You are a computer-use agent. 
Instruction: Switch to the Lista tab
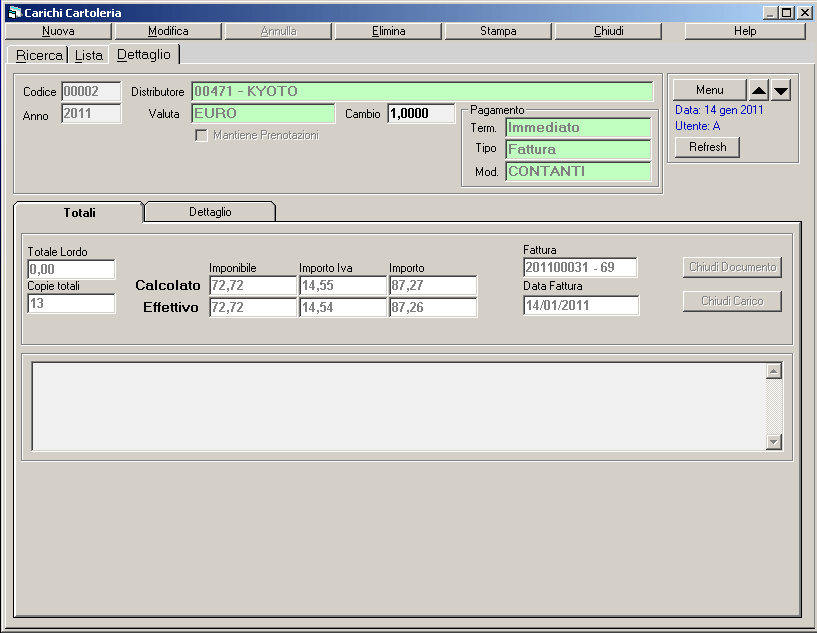tap(89, 55)
